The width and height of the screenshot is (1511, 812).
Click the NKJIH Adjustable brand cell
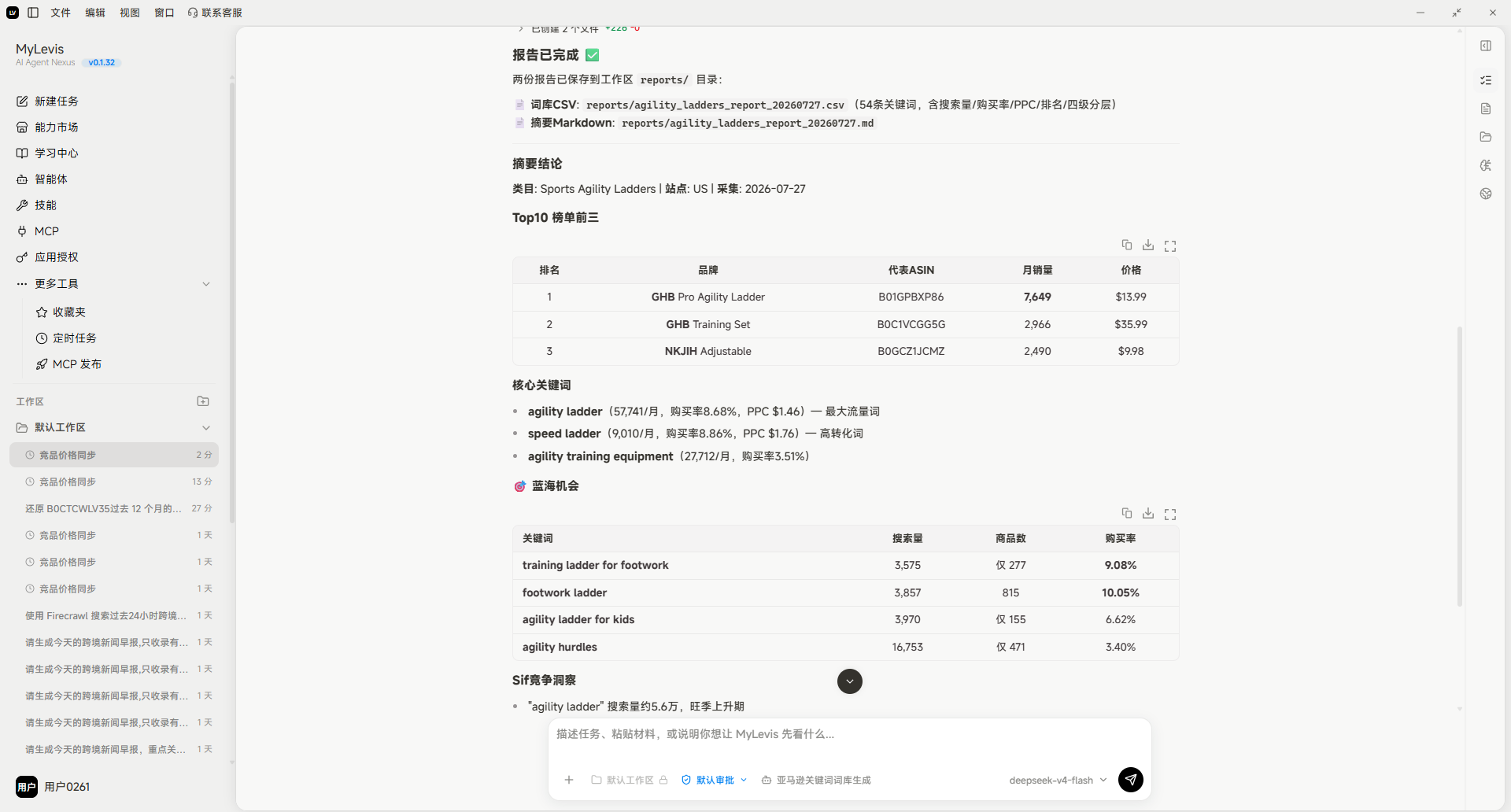708,351
